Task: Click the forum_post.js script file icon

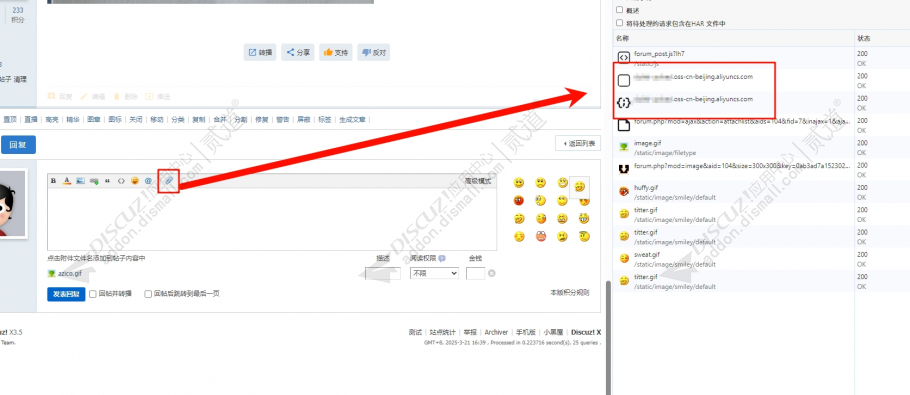Action: pos(624,57)
